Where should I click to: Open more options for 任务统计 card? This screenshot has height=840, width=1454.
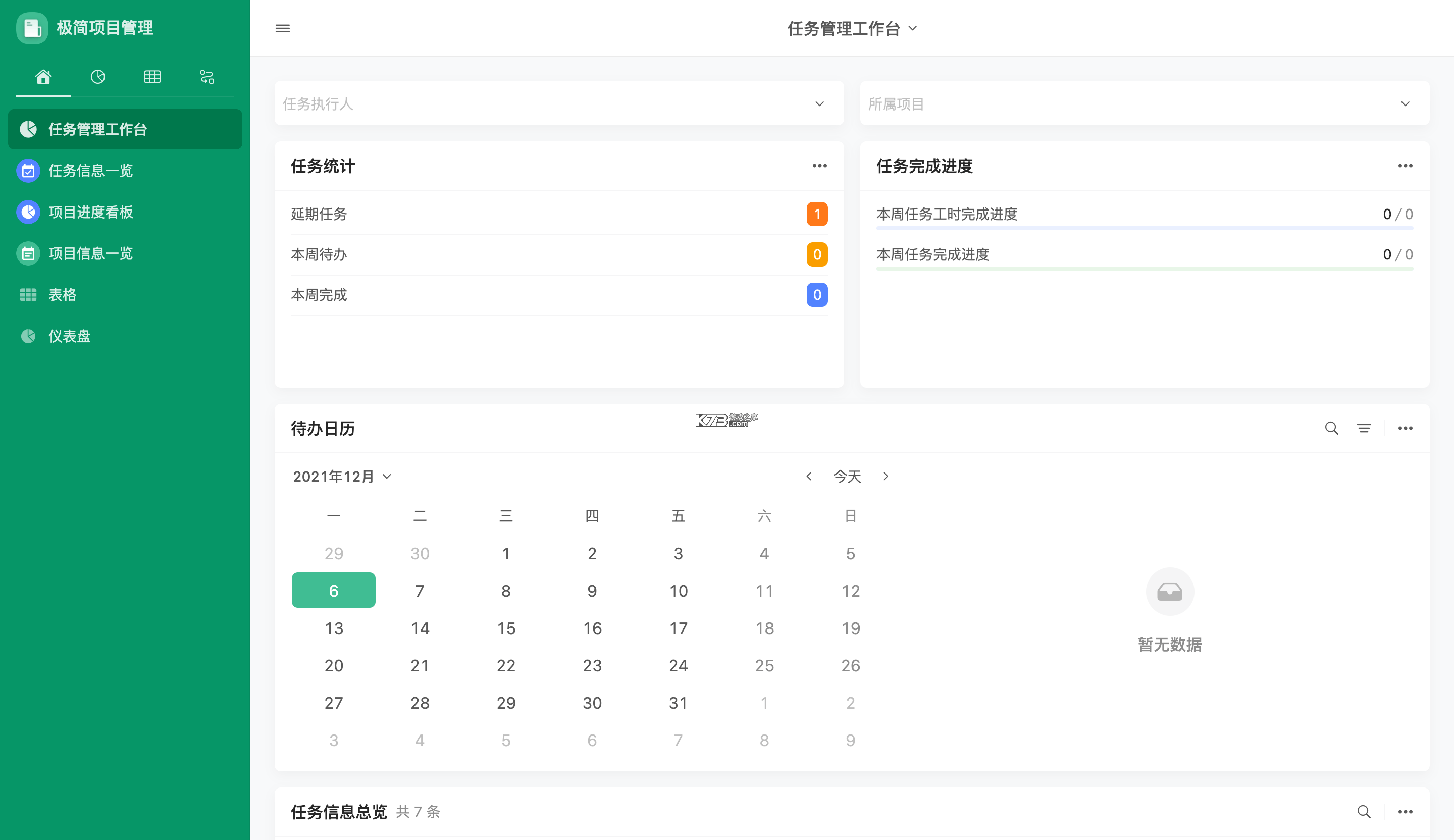pos(820,166)
